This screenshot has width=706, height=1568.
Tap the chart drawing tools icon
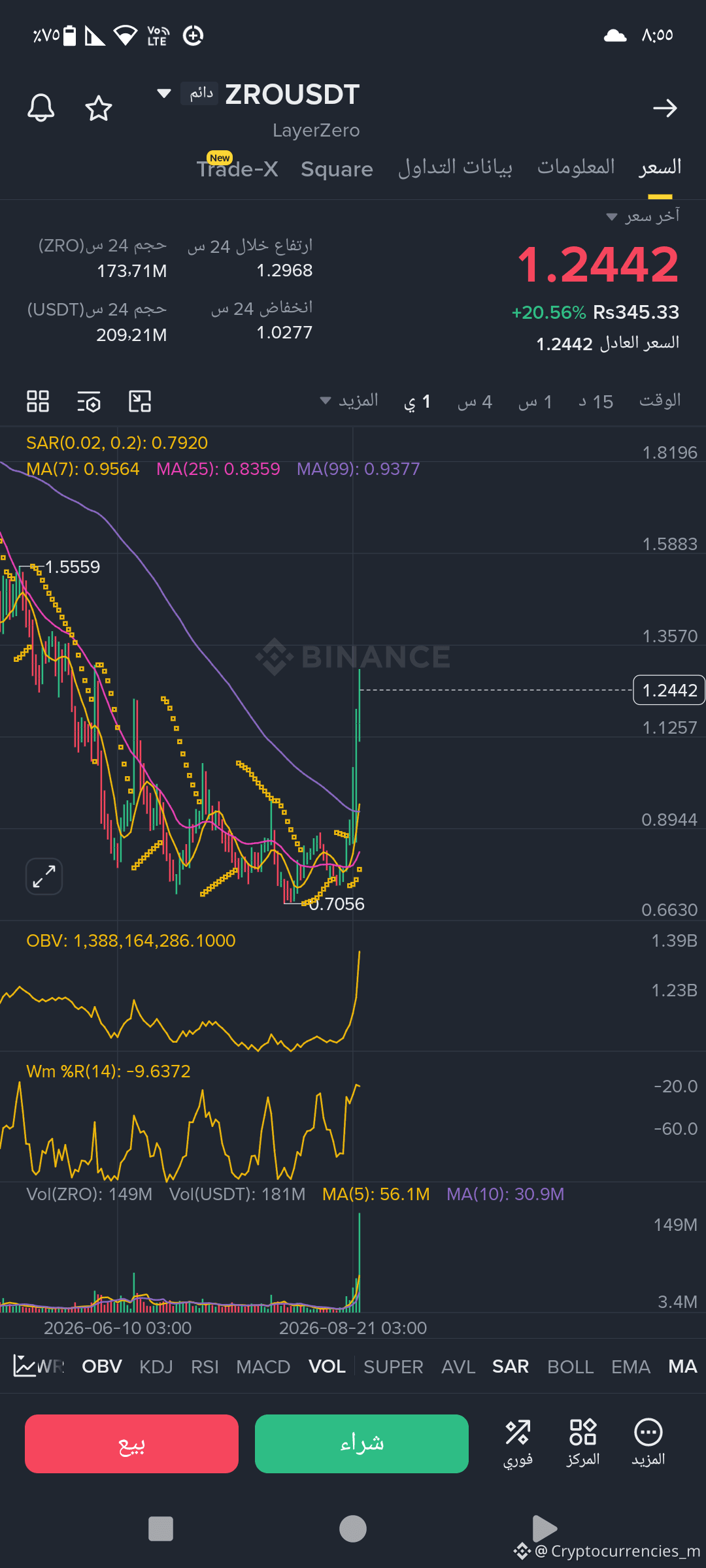(x=140, y=401)
